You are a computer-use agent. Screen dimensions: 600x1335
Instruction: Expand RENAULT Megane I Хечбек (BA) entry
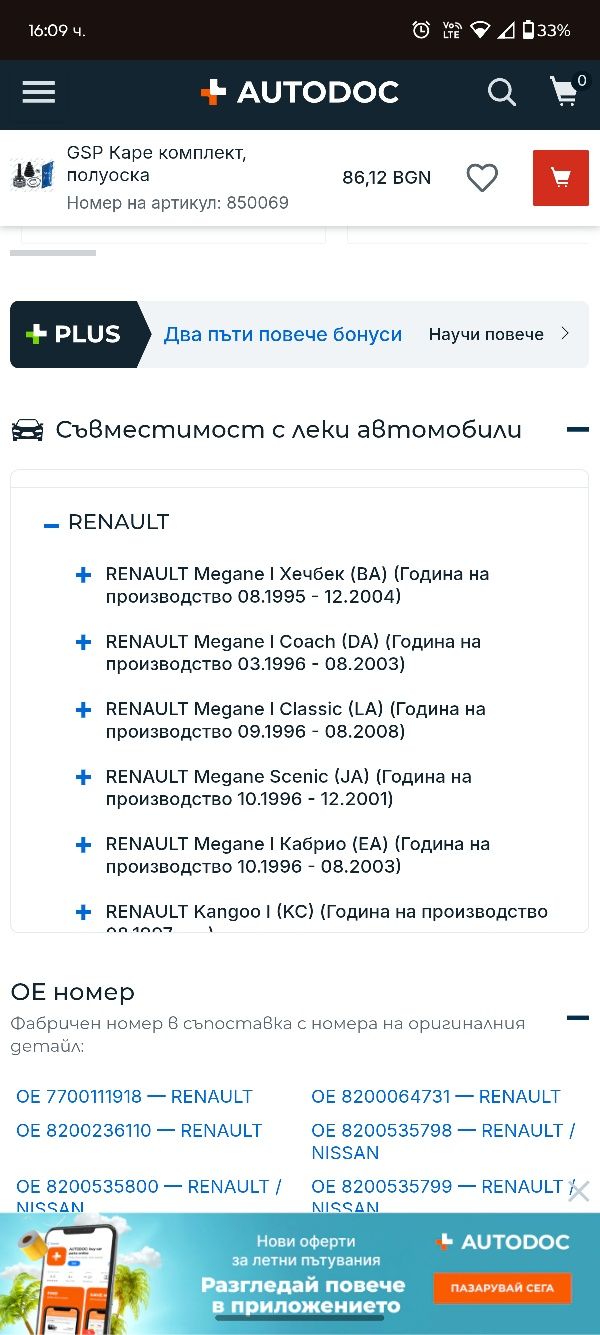pos(84,575)
